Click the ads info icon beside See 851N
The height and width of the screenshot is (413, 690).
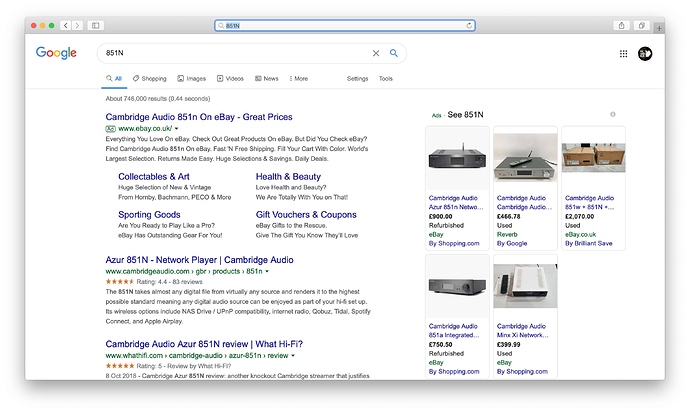coord(613,114)
